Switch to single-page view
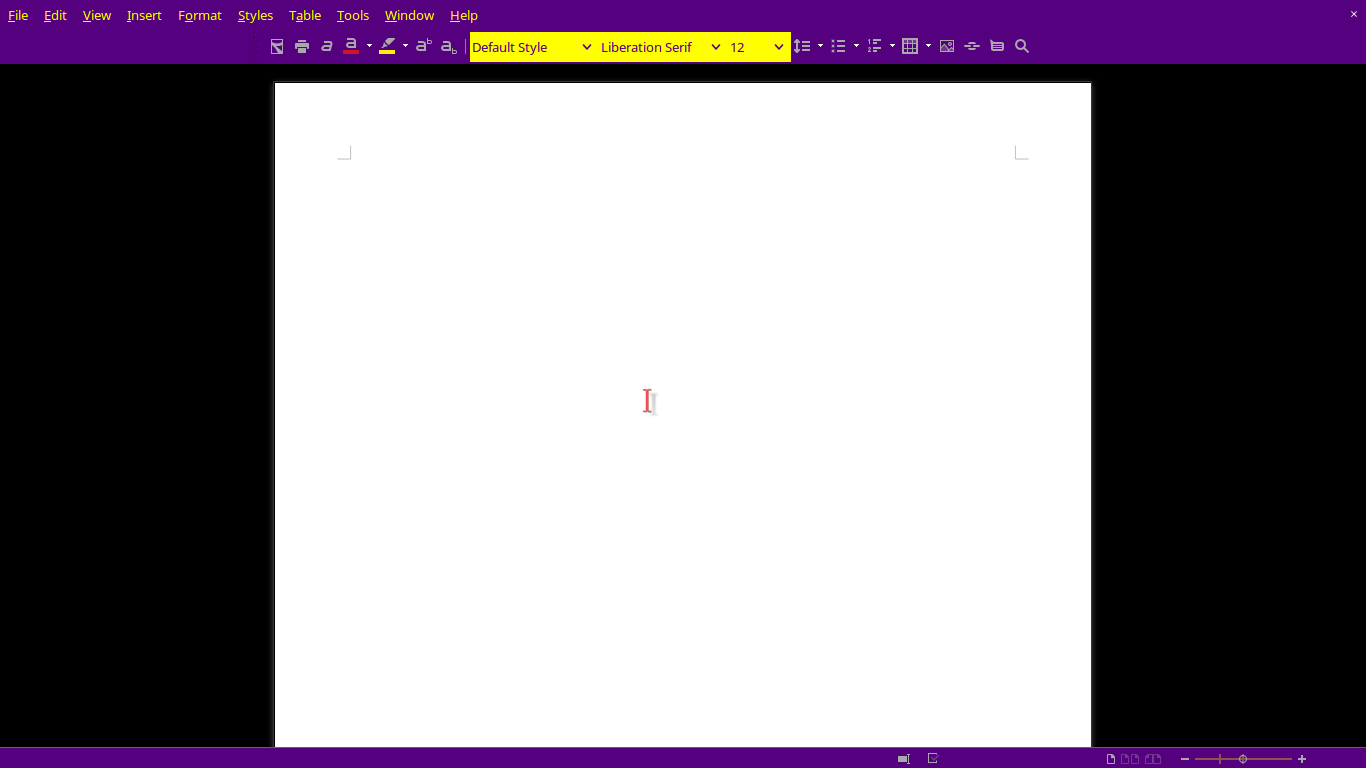This screenshot has height=768, width=1366. point(1111,759)
